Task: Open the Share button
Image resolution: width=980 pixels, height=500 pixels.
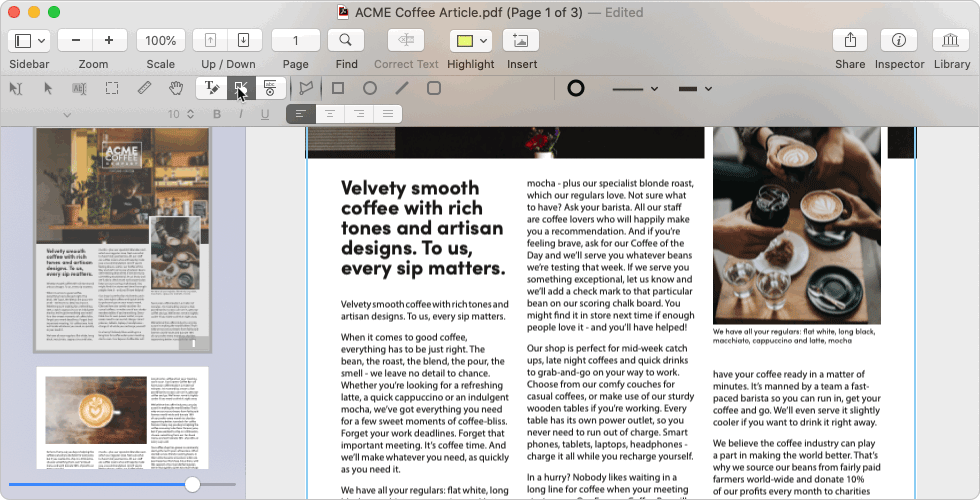Action: (x=850, y=41)
